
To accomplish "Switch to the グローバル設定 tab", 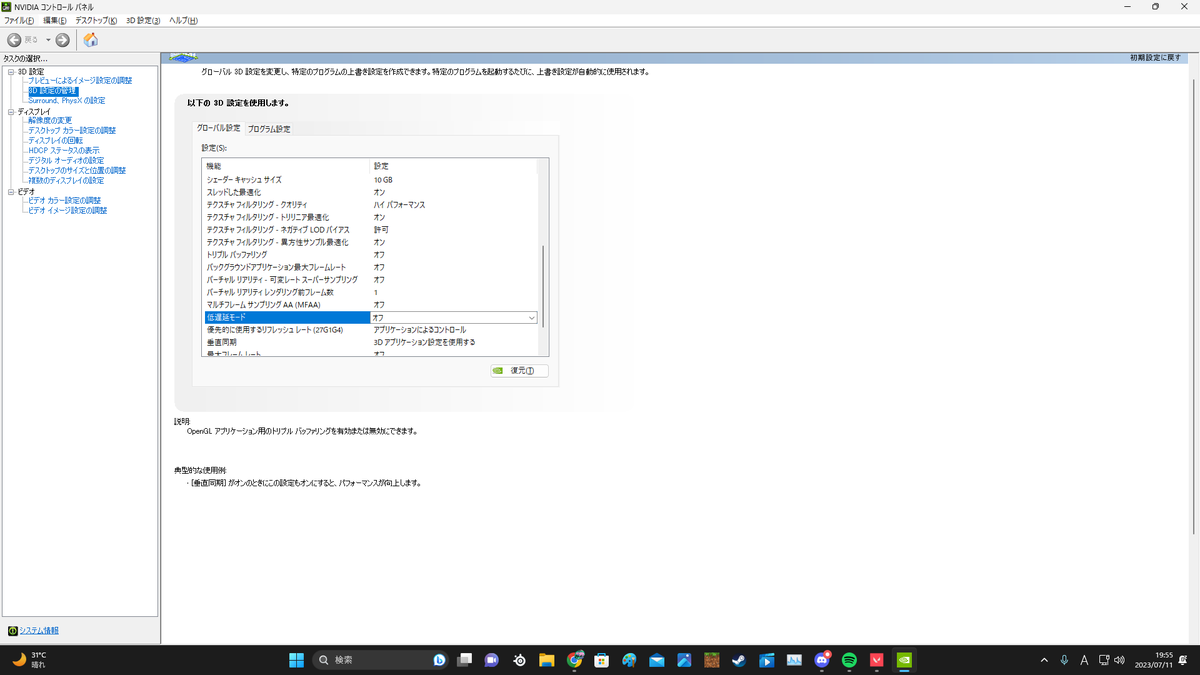I will (218, 128).
